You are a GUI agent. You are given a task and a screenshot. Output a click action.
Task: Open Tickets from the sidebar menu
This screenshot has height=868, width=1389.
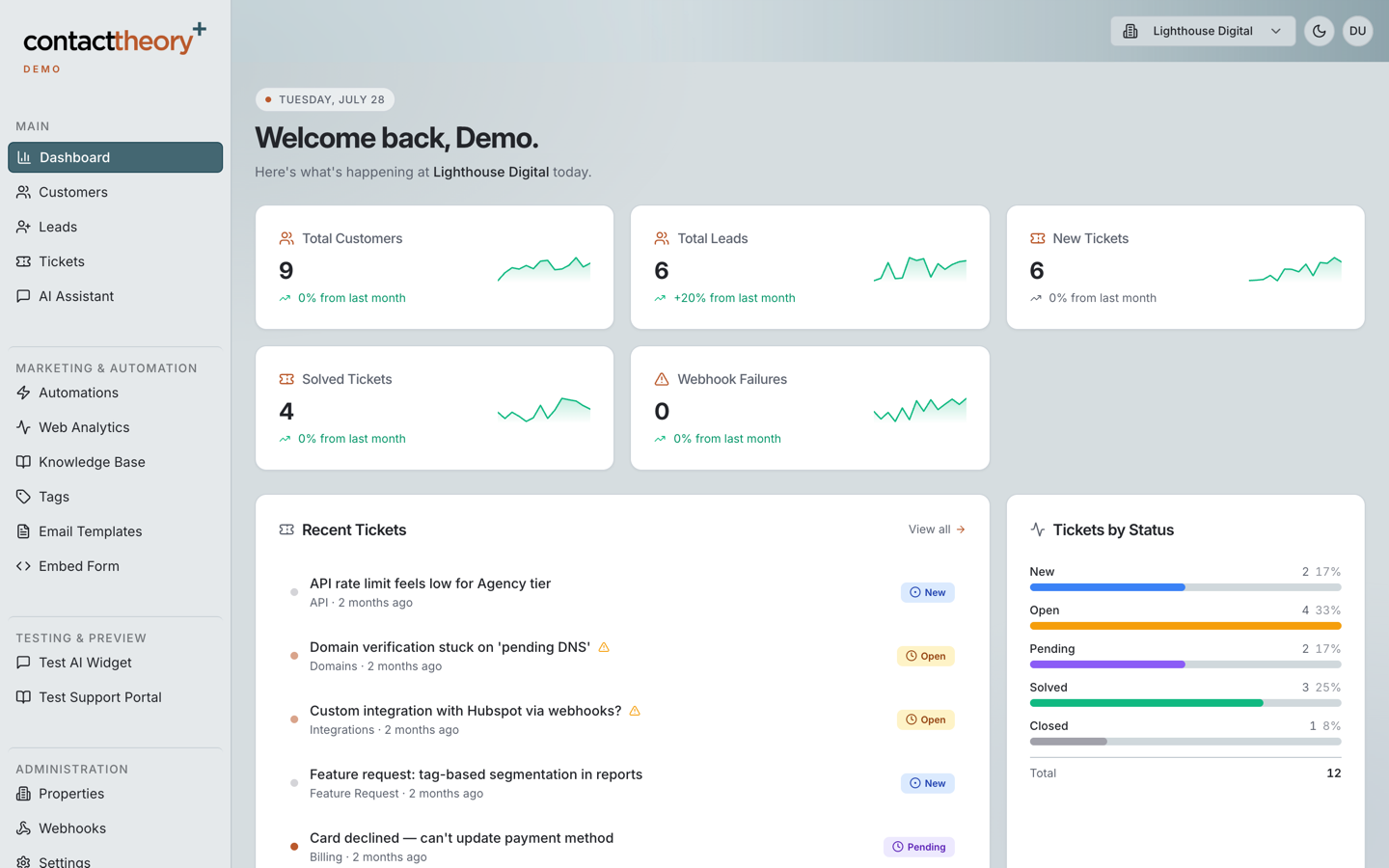(x=115, y=261)
